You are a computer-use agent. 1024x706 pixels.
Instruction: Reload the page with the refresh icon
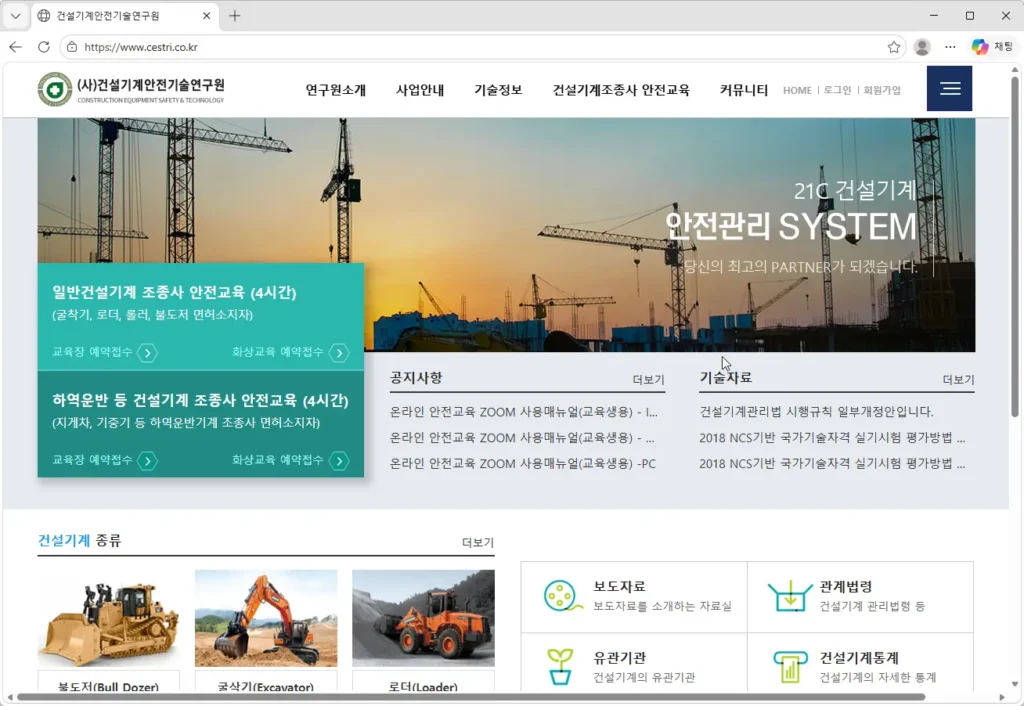tap(44, 47)
